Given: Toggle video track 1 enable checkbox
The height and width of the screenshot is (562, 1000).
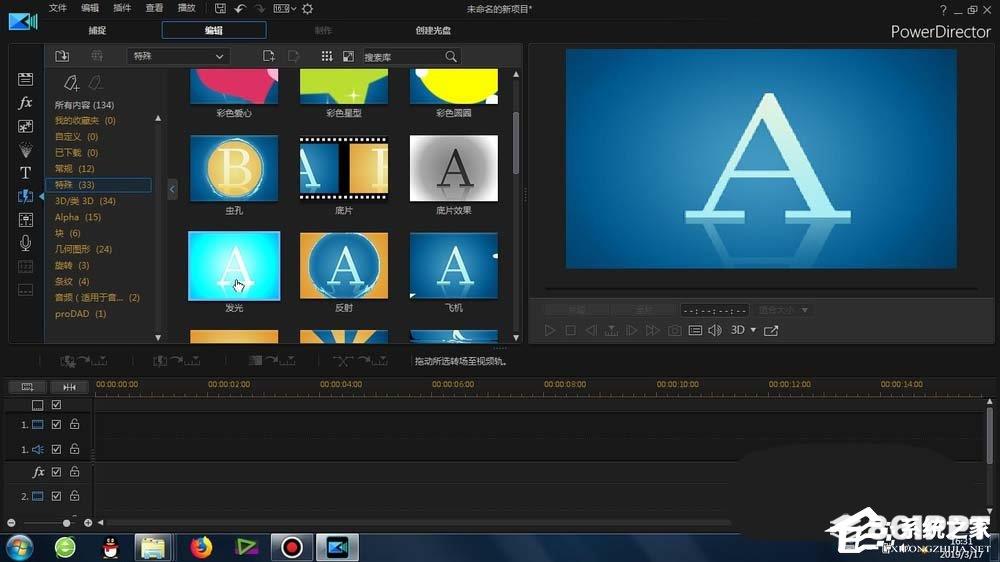Looking at the screenshot, I should tap(56, 424).
